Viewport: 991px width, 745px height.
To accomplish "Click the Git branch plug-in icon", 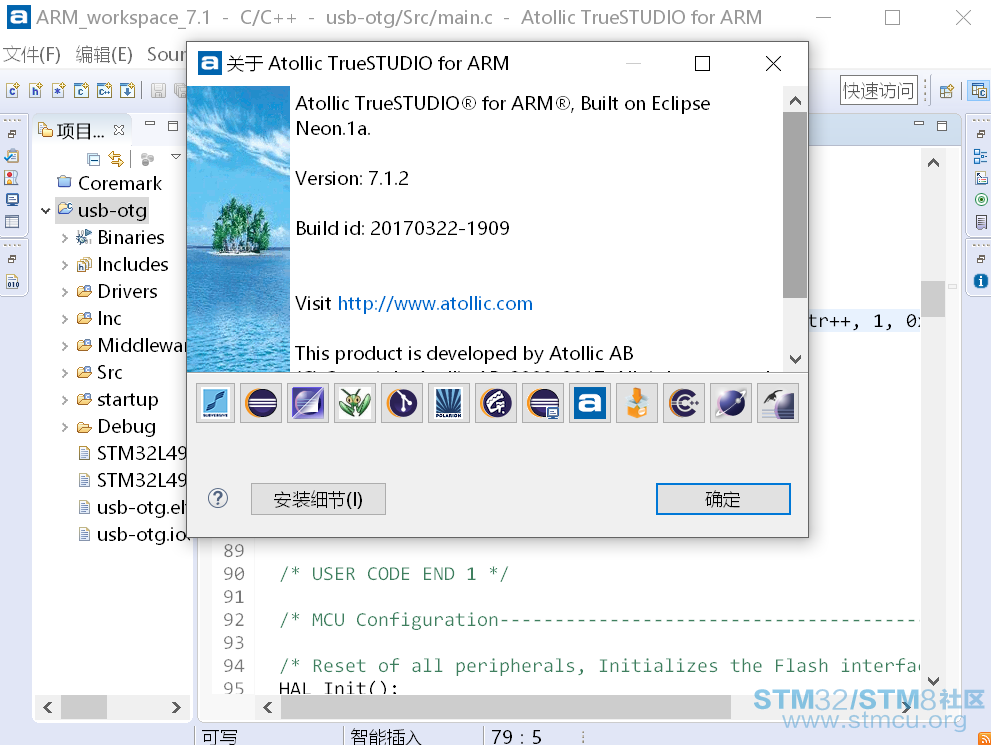I will tap(402, 403).
